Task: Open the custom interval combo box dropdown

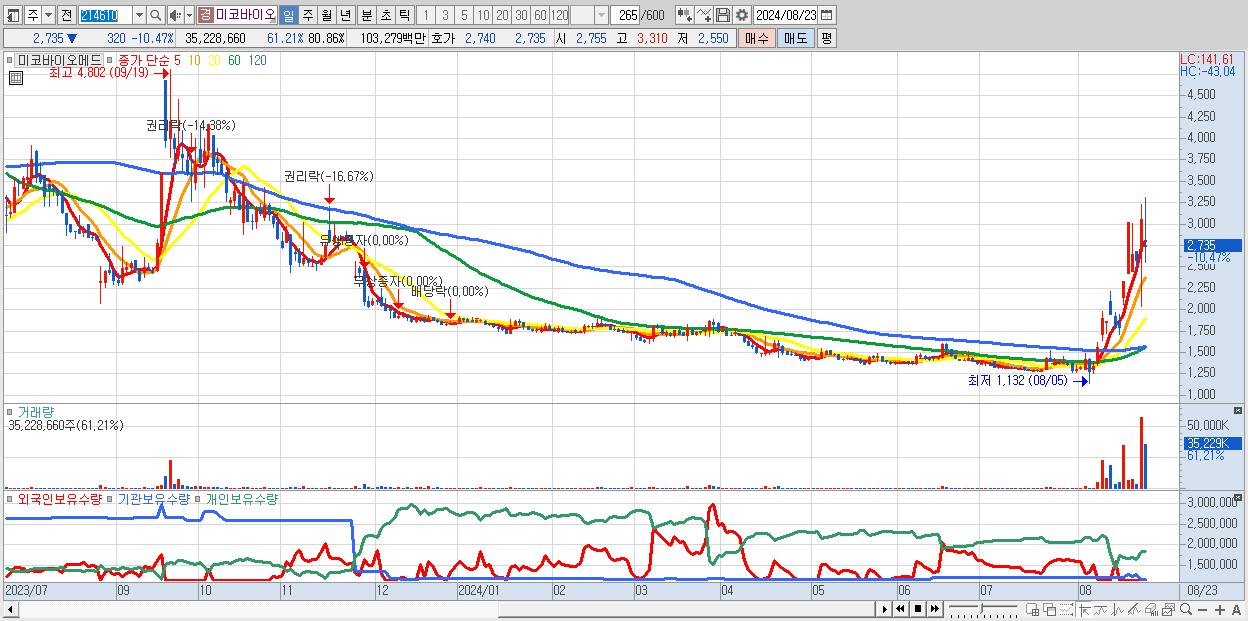Action: 601,16
